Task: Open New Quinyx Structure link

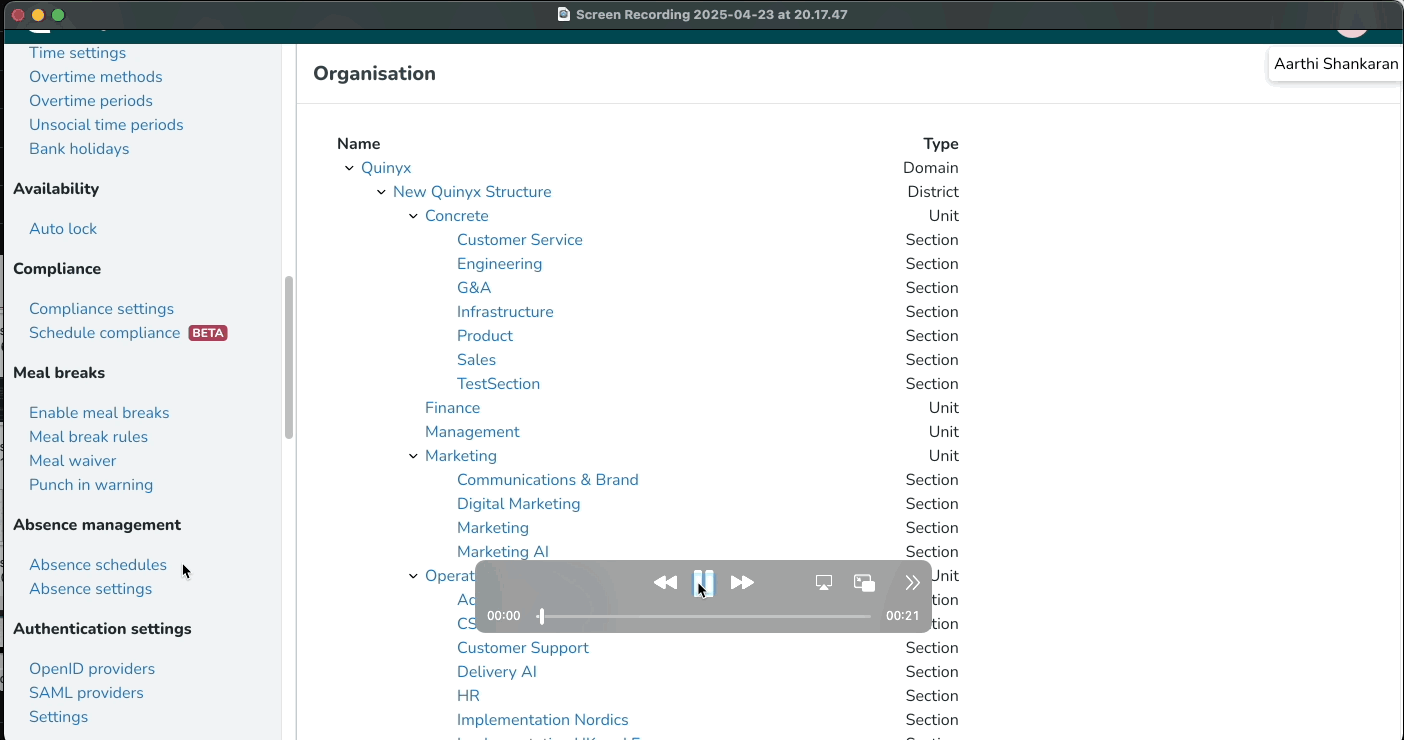Action: pos(472,192)
